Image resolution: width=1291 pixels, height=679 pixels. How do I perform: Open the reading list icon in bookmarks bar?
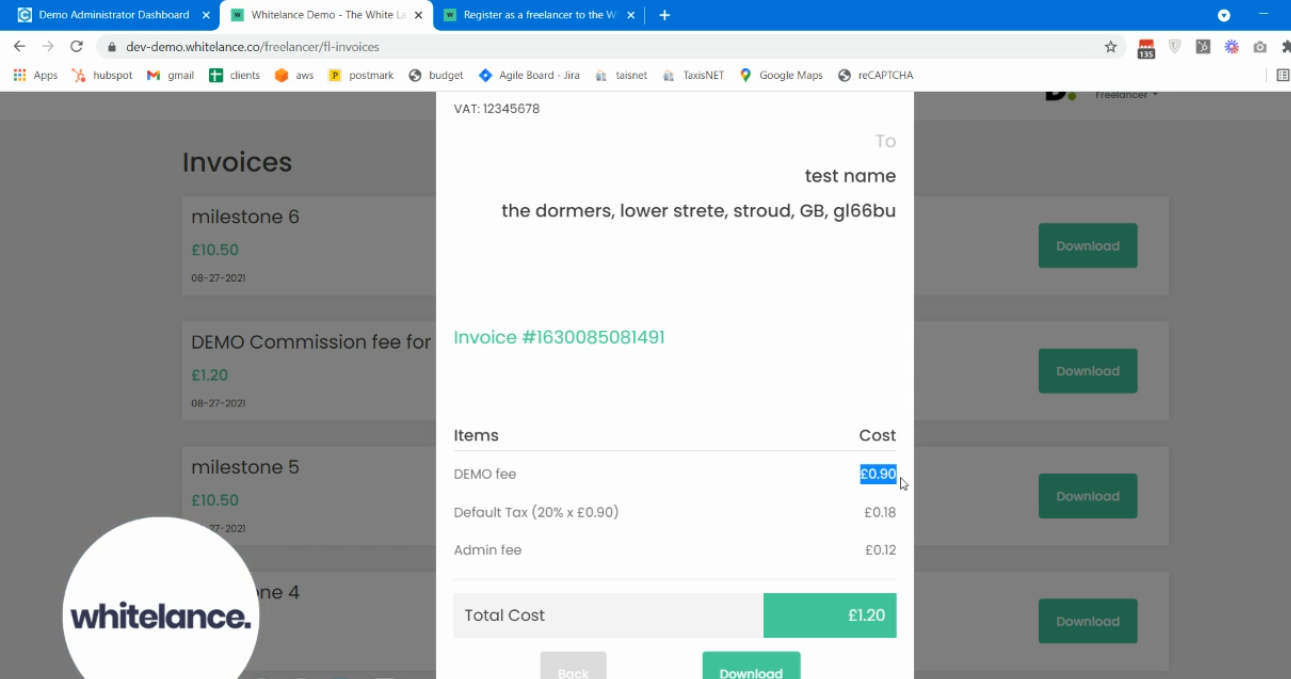pos(1283,75)
